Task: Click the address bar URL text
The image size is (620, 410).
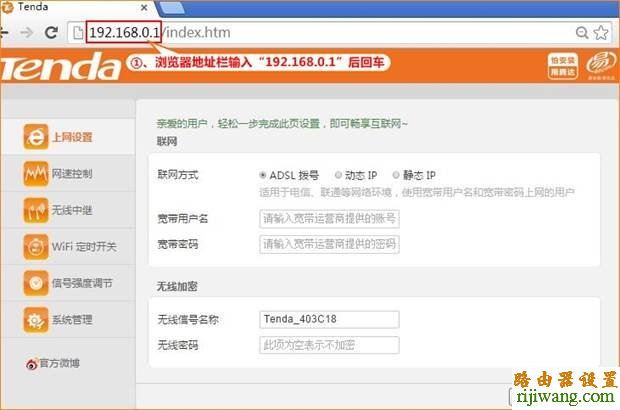Action: (x=160, y=32)
